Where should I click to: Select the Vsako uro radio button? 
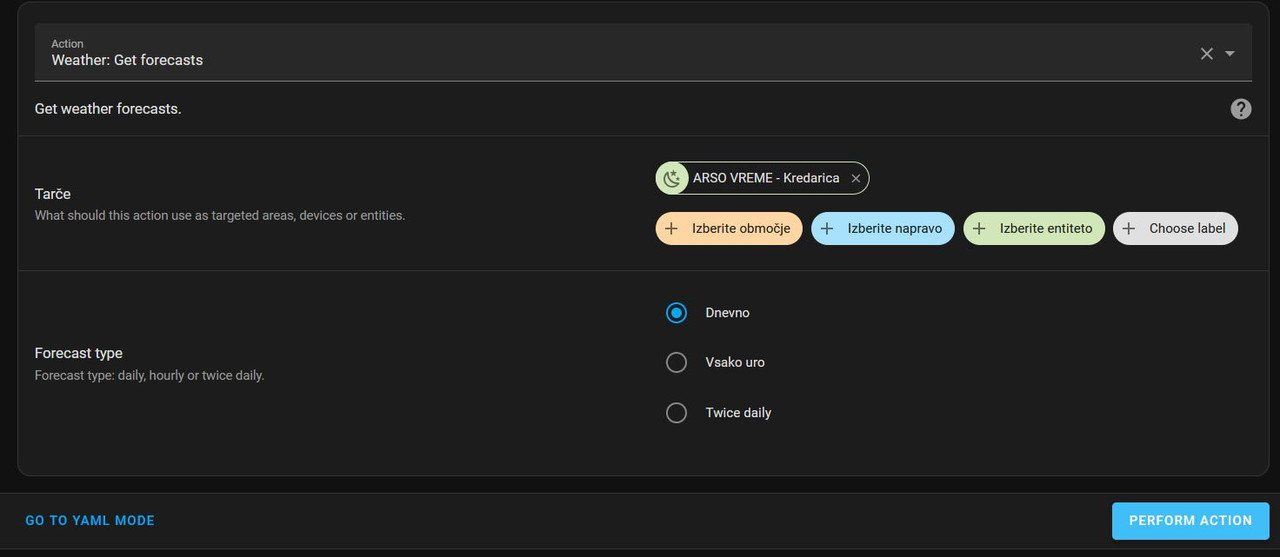[677, 362]
